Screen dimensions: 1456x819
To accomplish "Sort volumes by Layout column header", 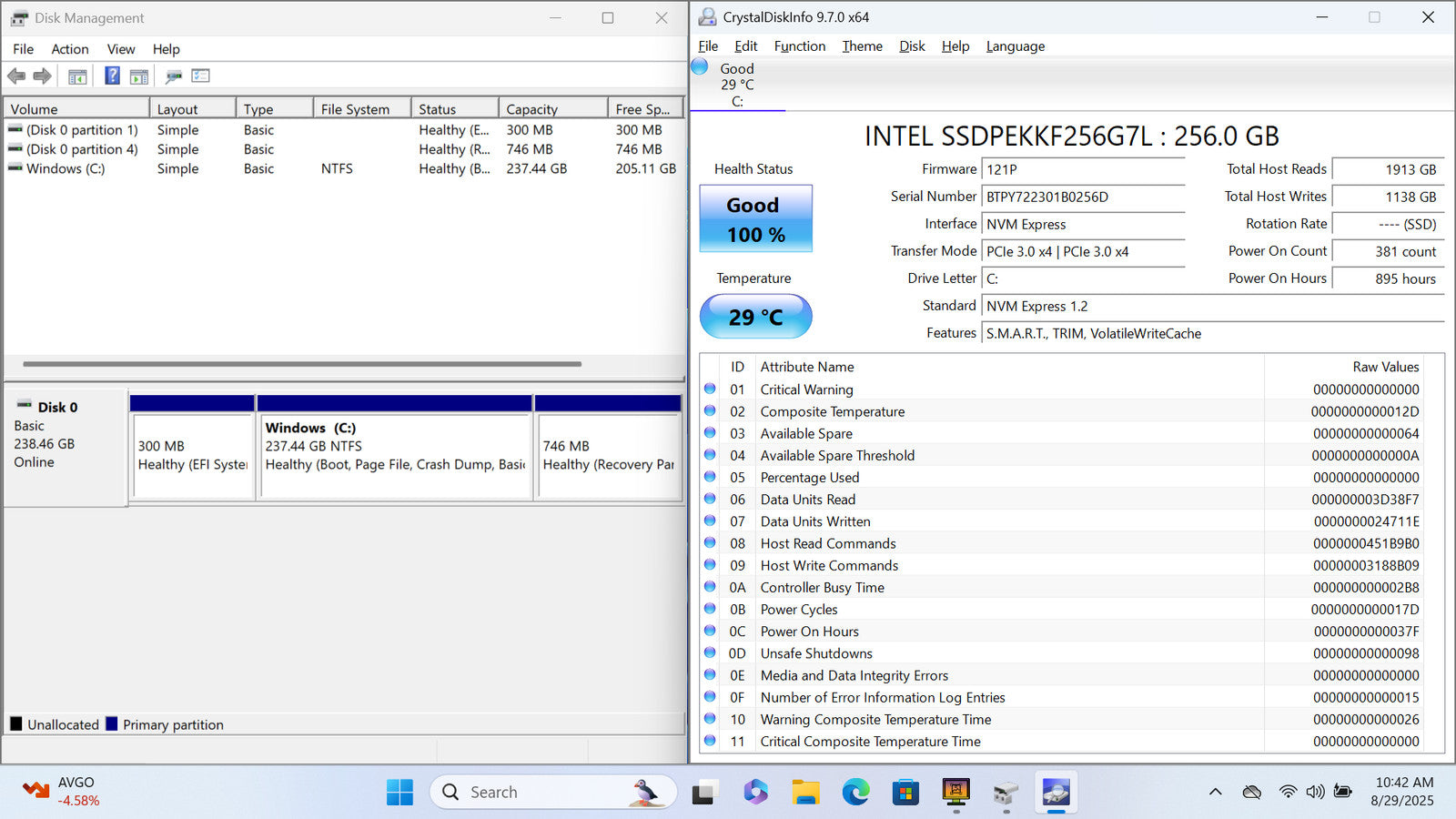I will tap(193, 108).
